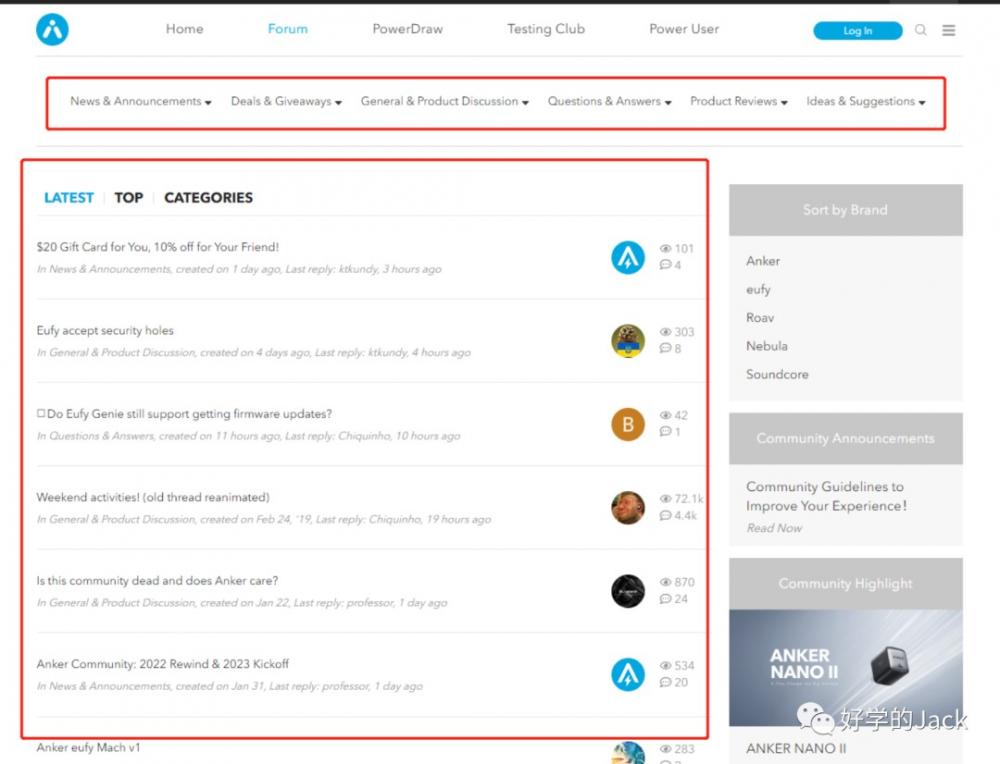This screenshot has height=764, width=1000.
Task: Open 'Anker Community: 2022 Rewind' thread
Action: (163, 664)
